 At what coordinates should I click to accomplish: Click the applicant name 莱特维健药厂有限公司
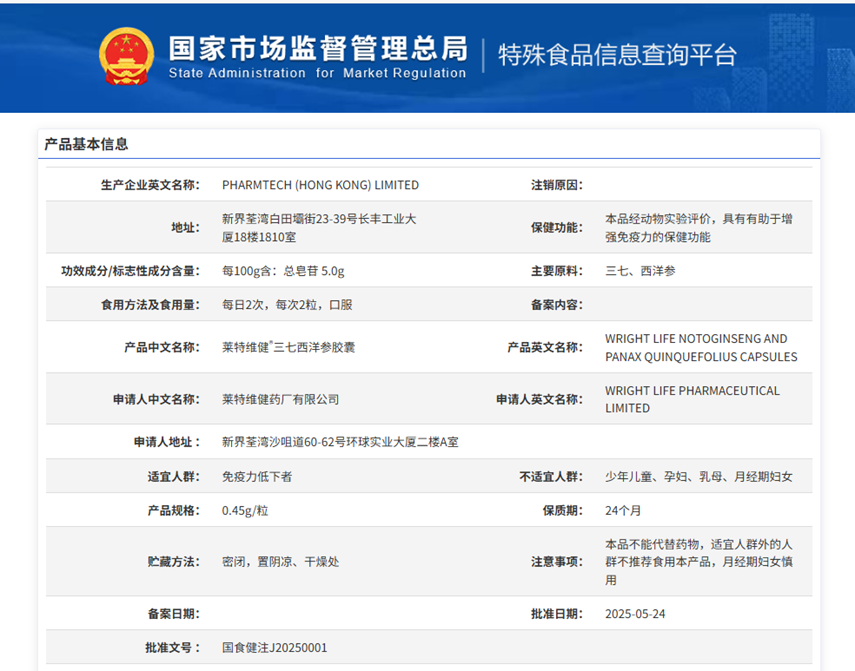point(280,399)
